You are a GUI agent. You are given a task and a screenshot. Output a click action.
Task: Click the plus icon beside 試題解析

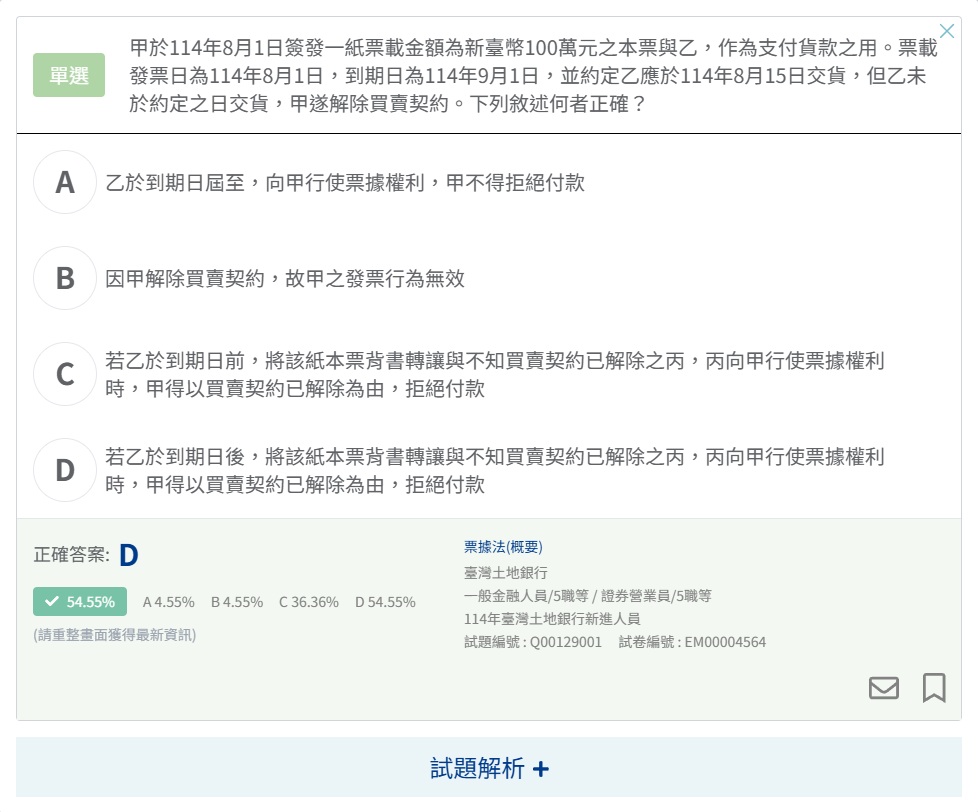541,769
